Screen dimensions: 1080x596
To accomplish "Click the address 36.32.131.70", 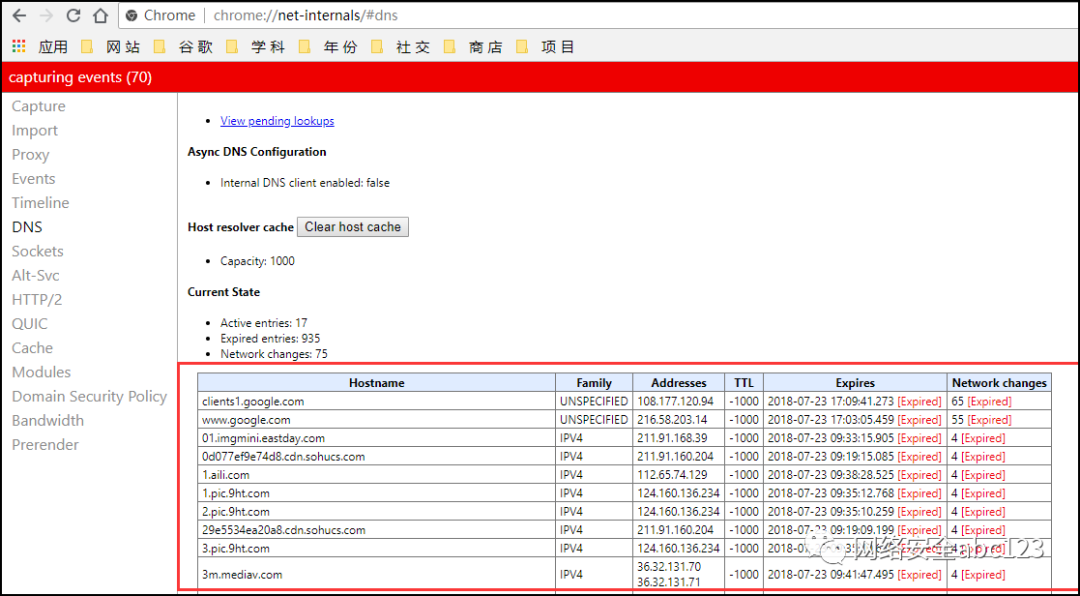I will click(669, 567).
